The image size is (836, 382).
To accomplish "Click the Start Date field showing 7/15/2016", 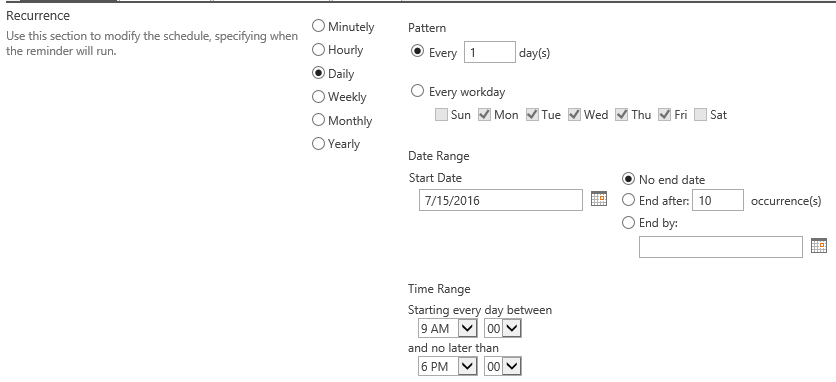I will pyautogui.click(x=501, y=200).
